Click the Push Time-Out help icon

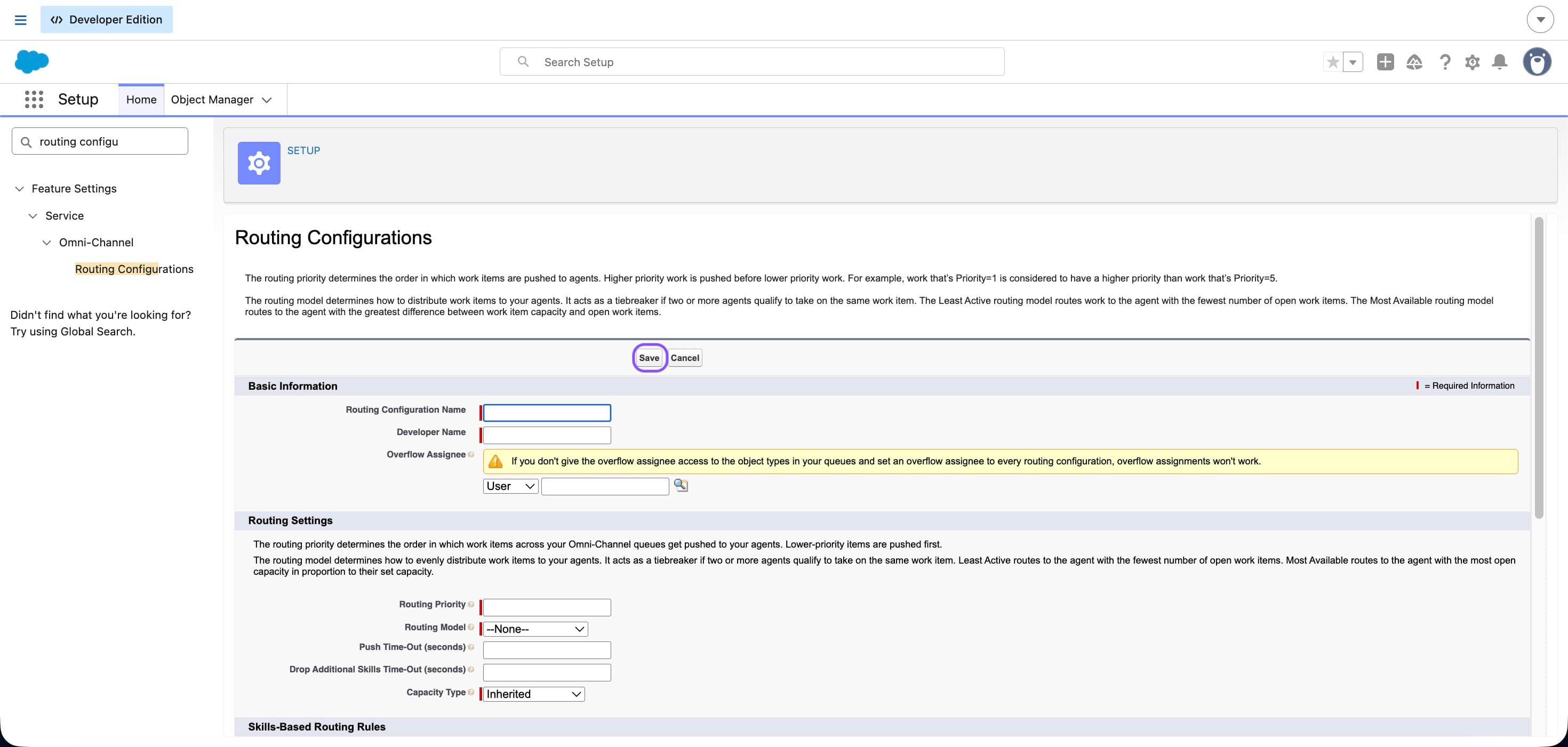[471, 647]
